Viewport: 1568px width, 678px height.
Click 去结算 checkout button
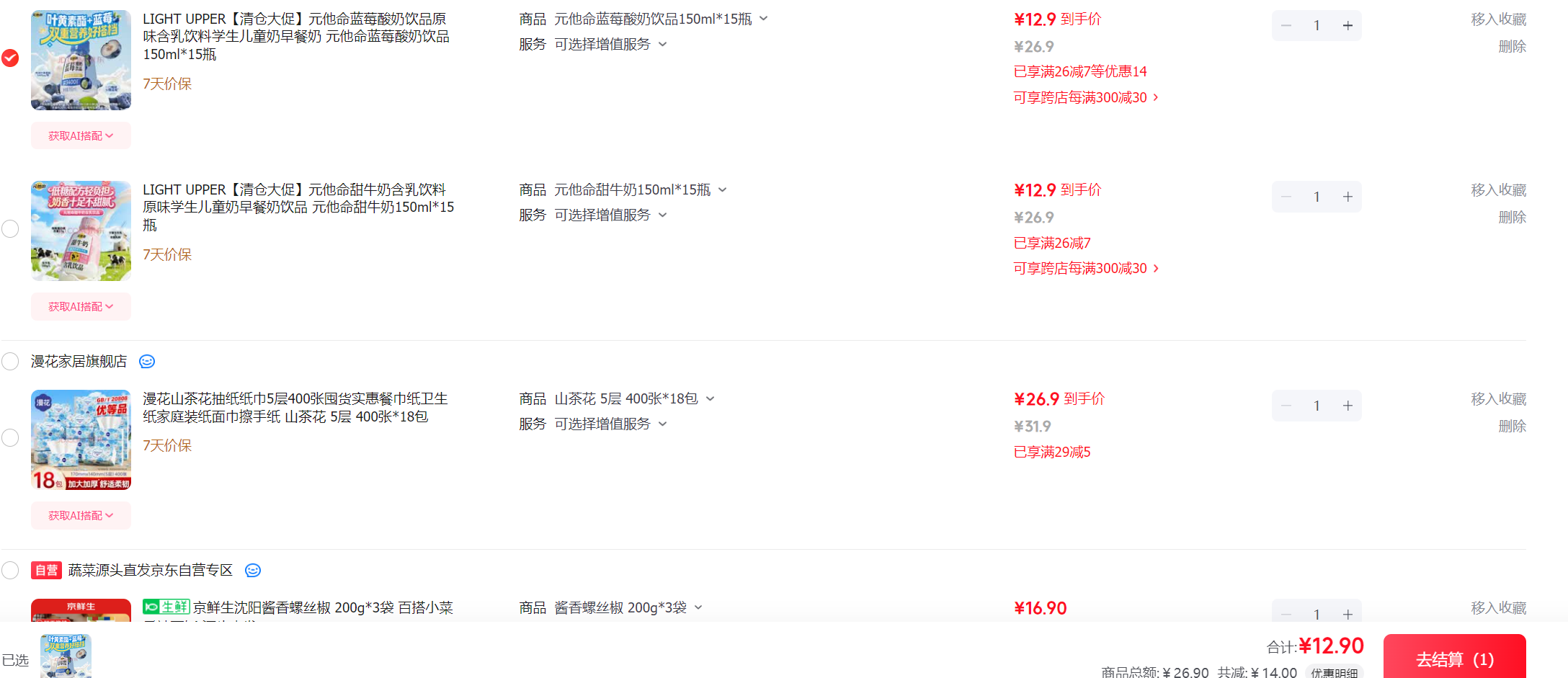(x=1455, y=656)
